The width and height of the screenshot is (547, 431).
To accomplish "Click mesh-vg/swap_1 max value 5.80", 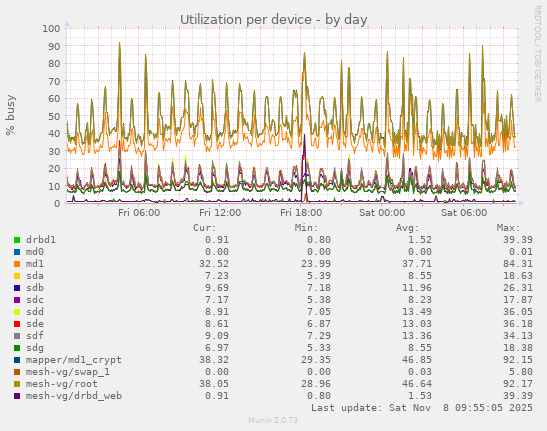I will (x=521, y=372).
